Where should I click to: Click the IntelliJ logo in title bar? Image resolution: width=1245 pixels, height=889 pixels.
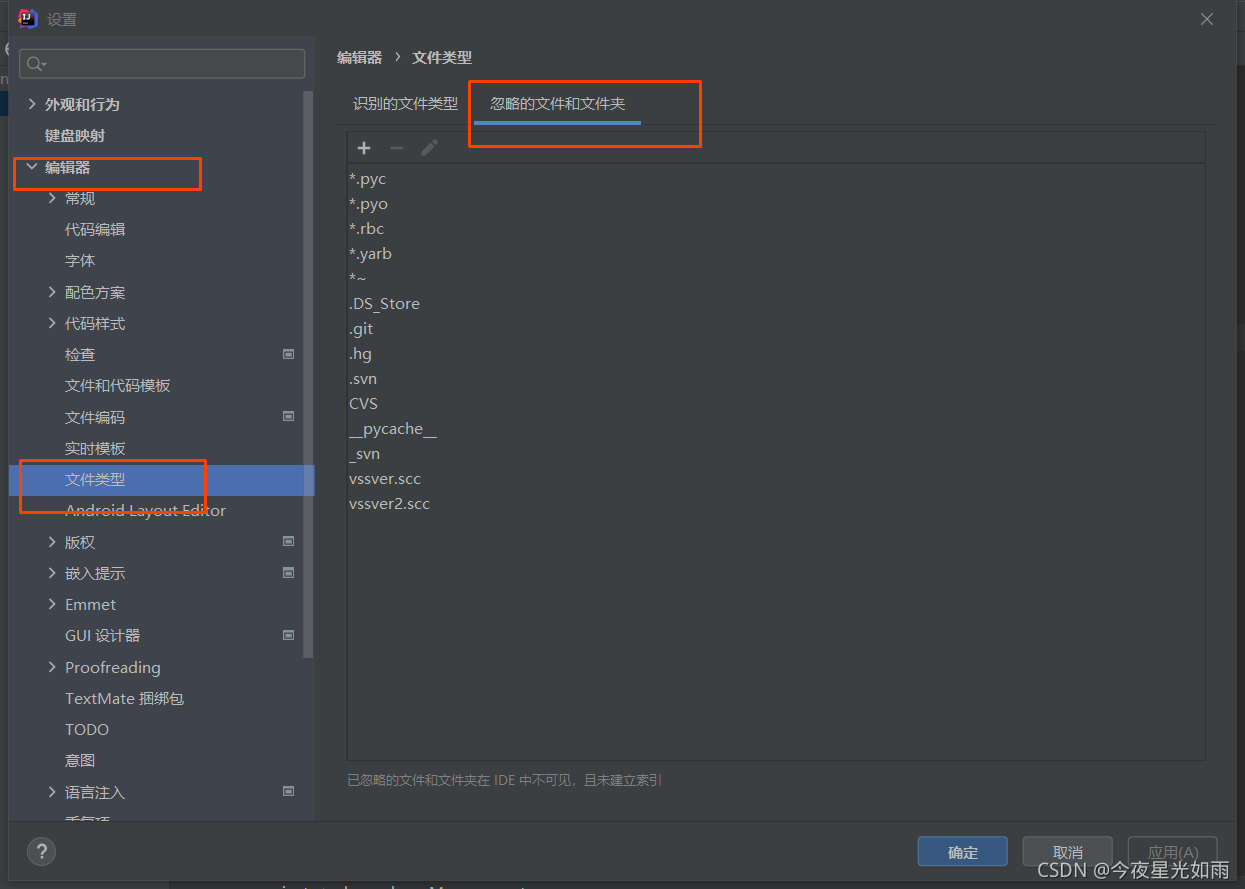click(28, 19)
